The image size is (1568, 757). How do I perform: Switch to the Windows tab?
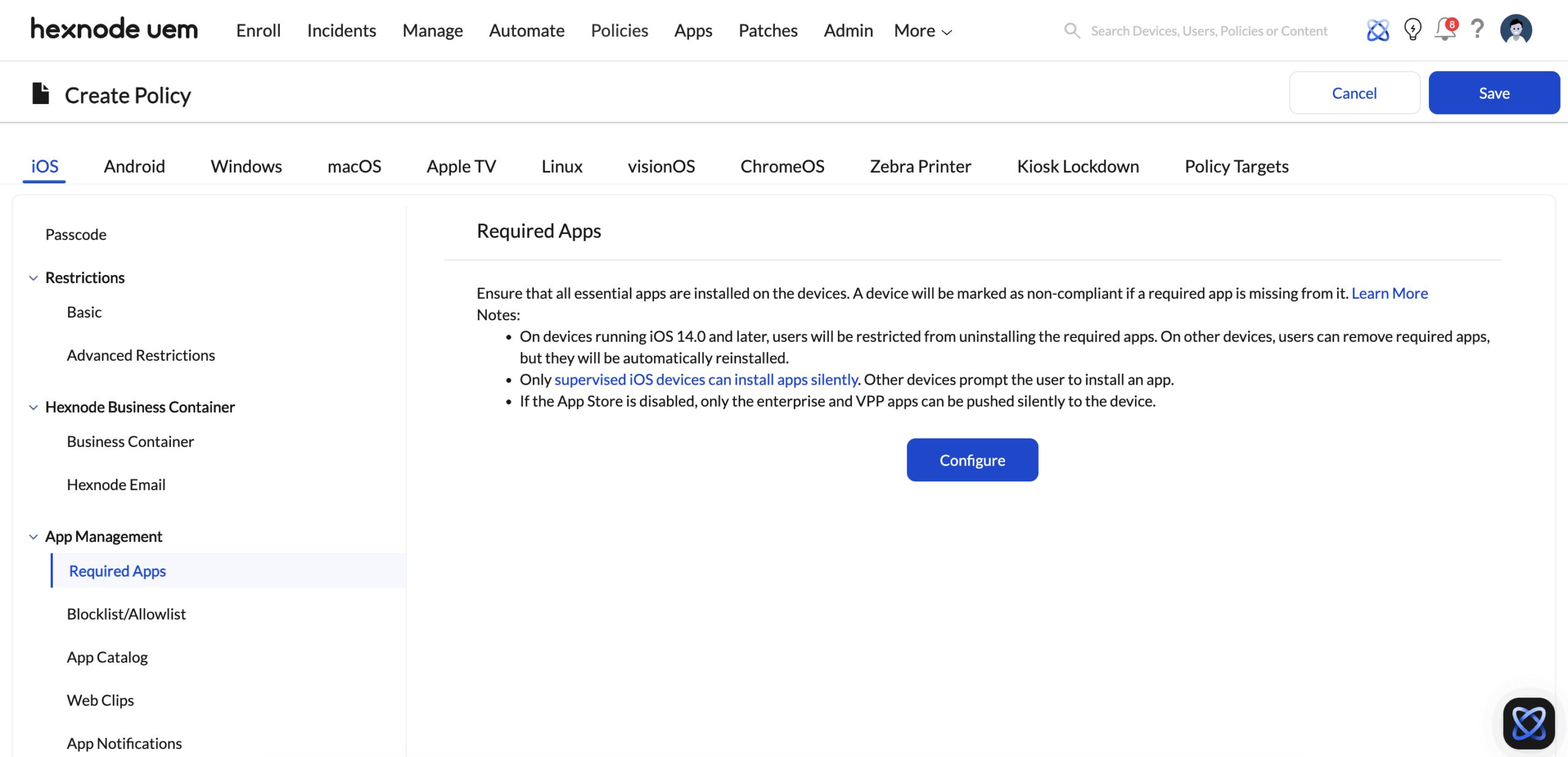[246, 166]
